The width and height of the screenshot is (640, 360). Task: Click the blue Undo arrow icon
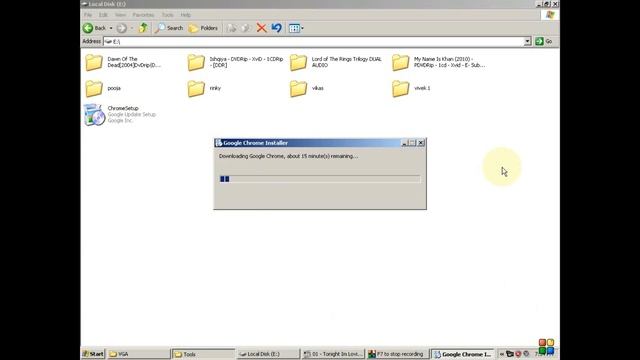[276, 28]
